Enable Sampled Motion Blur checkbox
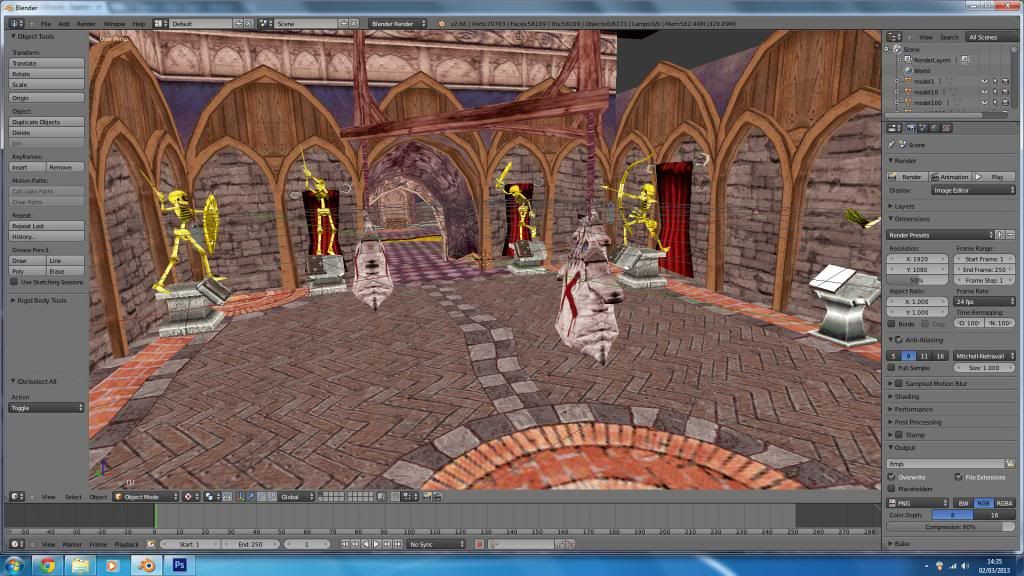The image size is (1024, 576). pyautogui.click(x=899, y=383)
